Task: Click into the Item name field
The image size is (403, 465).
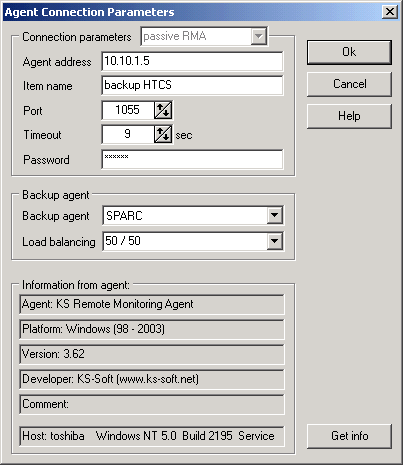Action: click(192, 85)
